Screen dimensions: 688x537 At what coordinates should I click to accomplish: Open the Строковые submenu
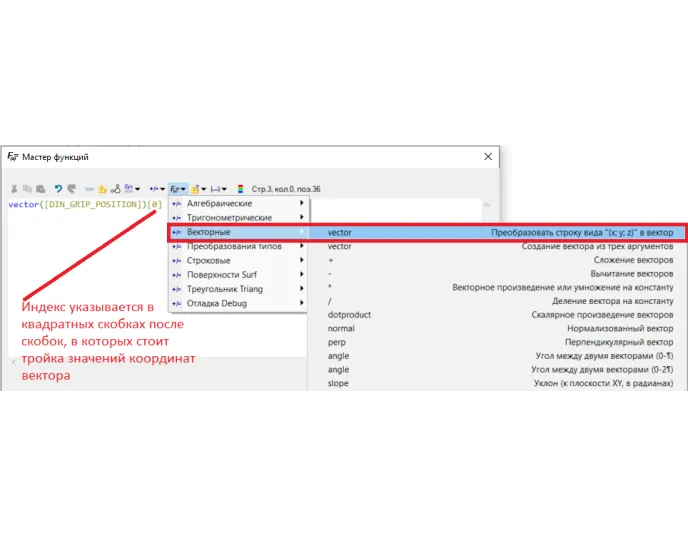point(238,261)
